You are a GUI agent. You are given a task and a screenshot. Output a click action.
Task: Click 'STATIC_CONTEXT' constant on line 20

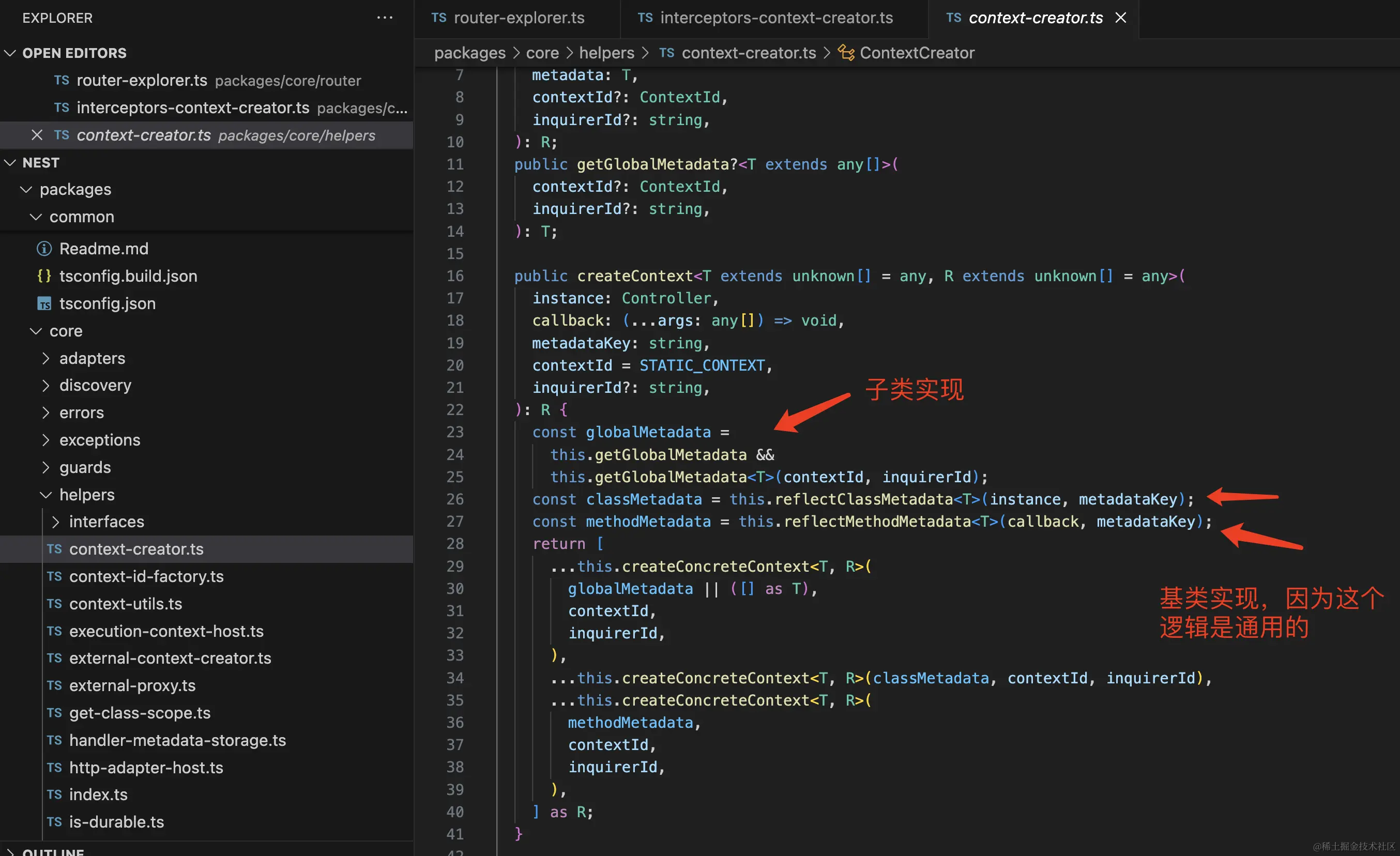(x=702, y=365)
